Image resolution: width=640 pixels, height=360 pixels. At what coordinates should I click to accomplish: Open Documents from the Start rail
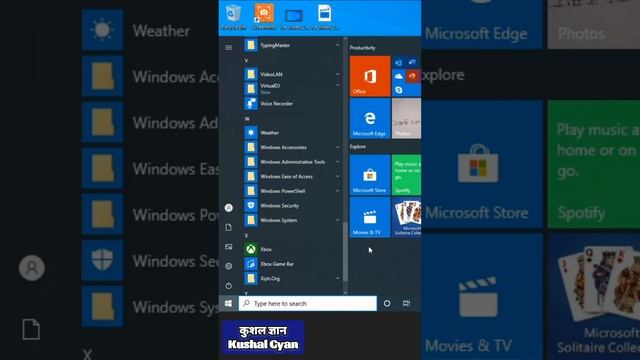229,227
